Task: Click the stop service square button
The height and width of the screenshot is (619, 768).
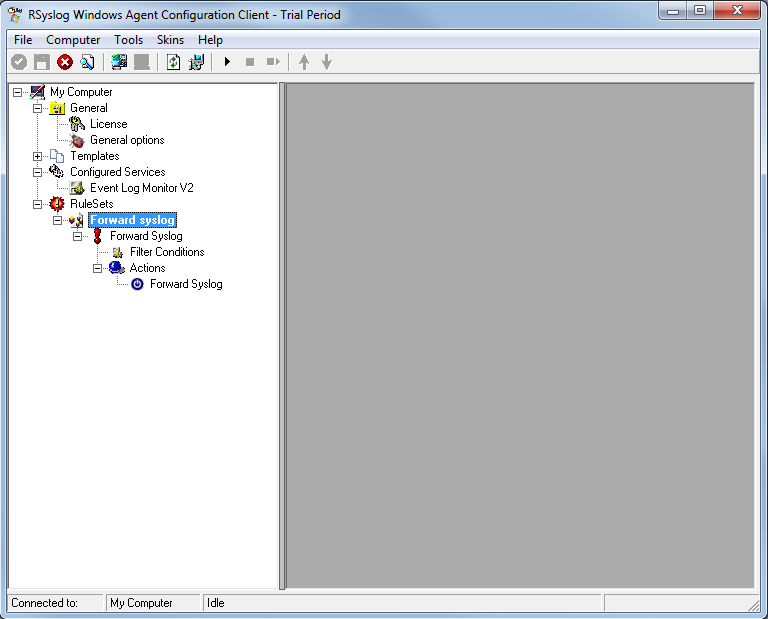Action: click(250, 62)
